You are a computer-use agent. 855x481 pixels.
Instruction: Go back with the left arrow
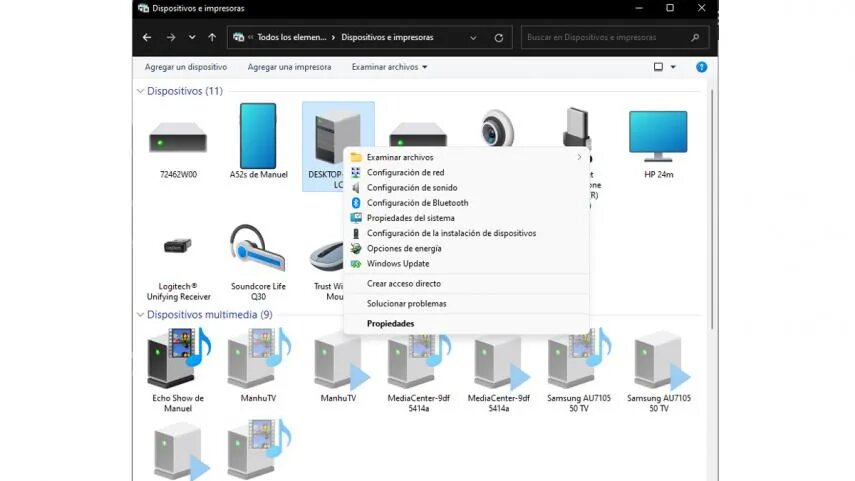pos(147,37)
